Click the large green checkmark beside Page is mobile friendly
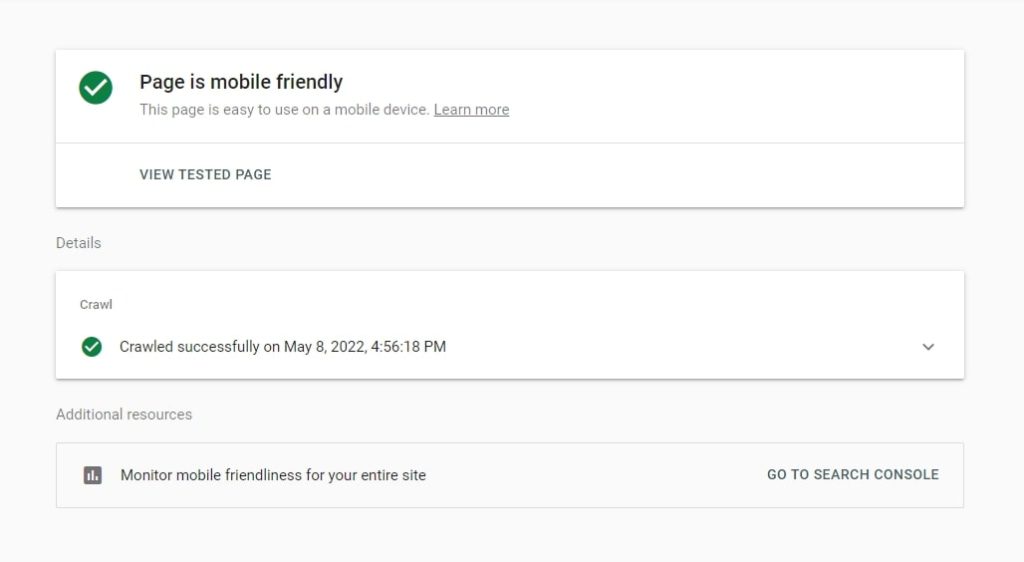The image size is (1024, 562). point(95,87)
